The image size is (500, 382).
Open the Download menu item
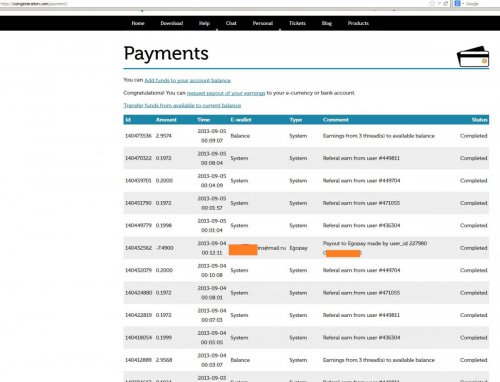coord(172,23)
